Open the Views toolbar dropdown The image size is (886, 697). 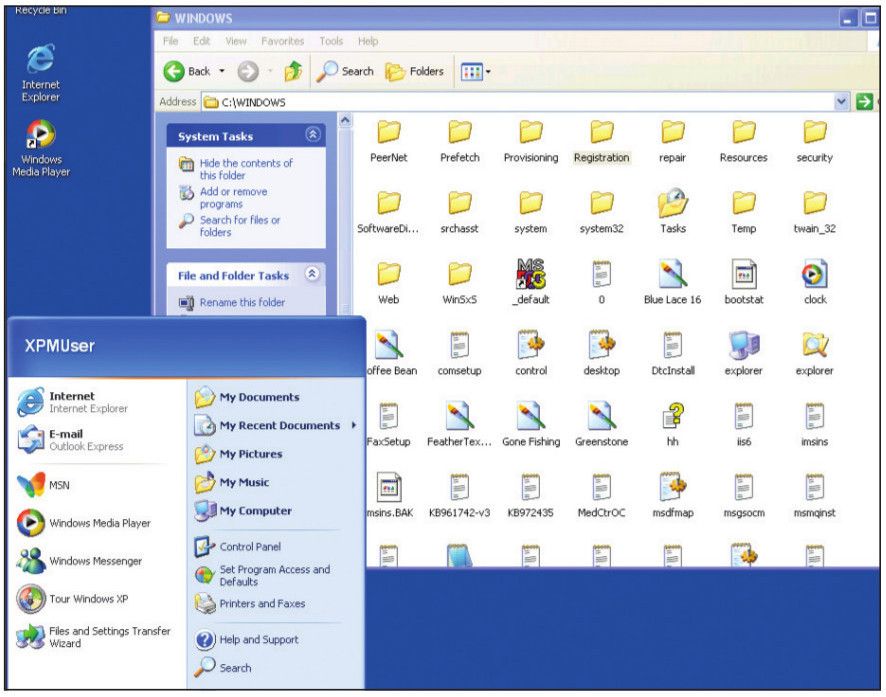[x=476, y=72]
